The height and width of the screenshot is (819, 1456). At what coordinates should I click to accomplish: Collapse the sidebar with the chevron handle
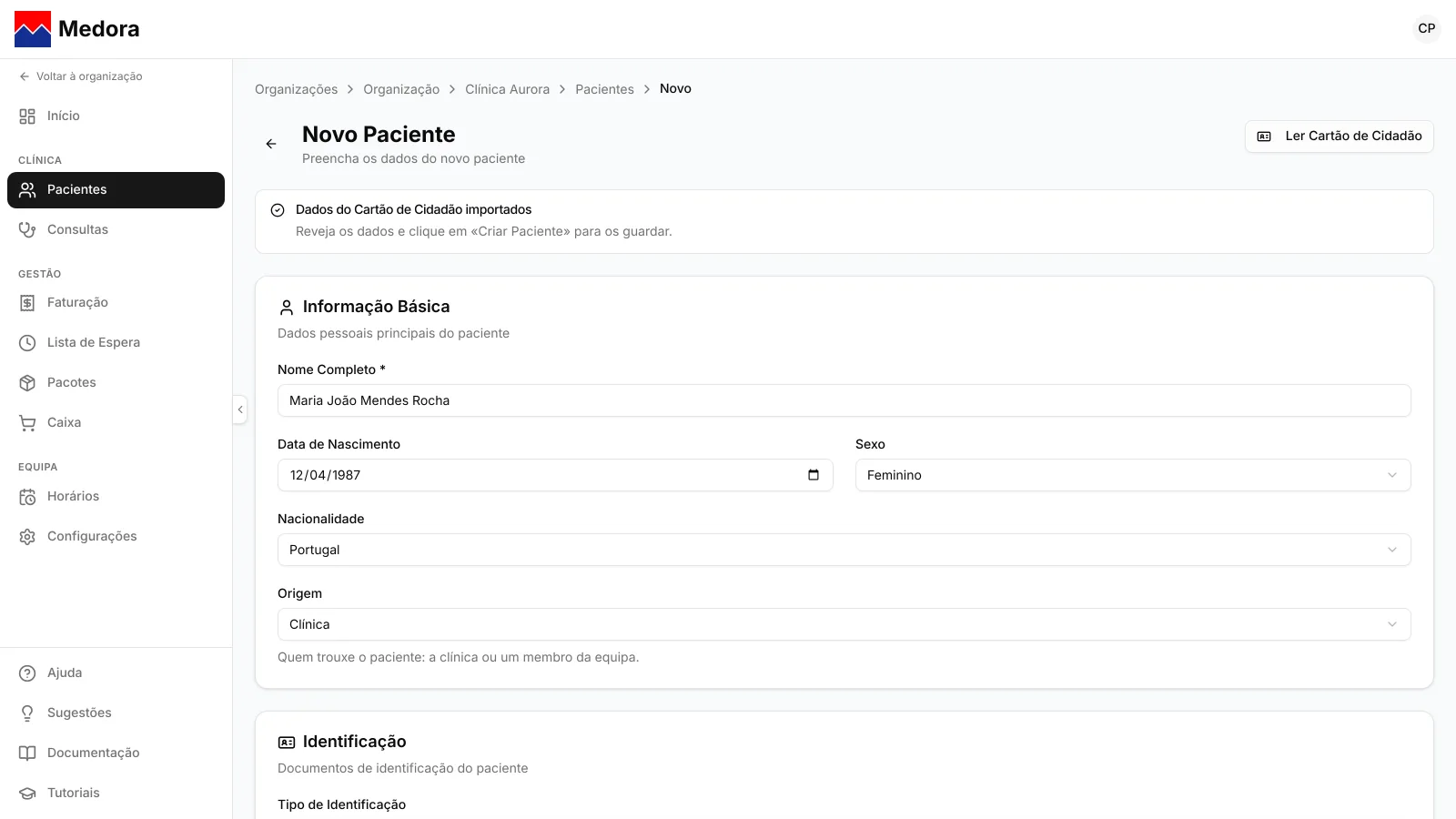[x=240, y=409]
